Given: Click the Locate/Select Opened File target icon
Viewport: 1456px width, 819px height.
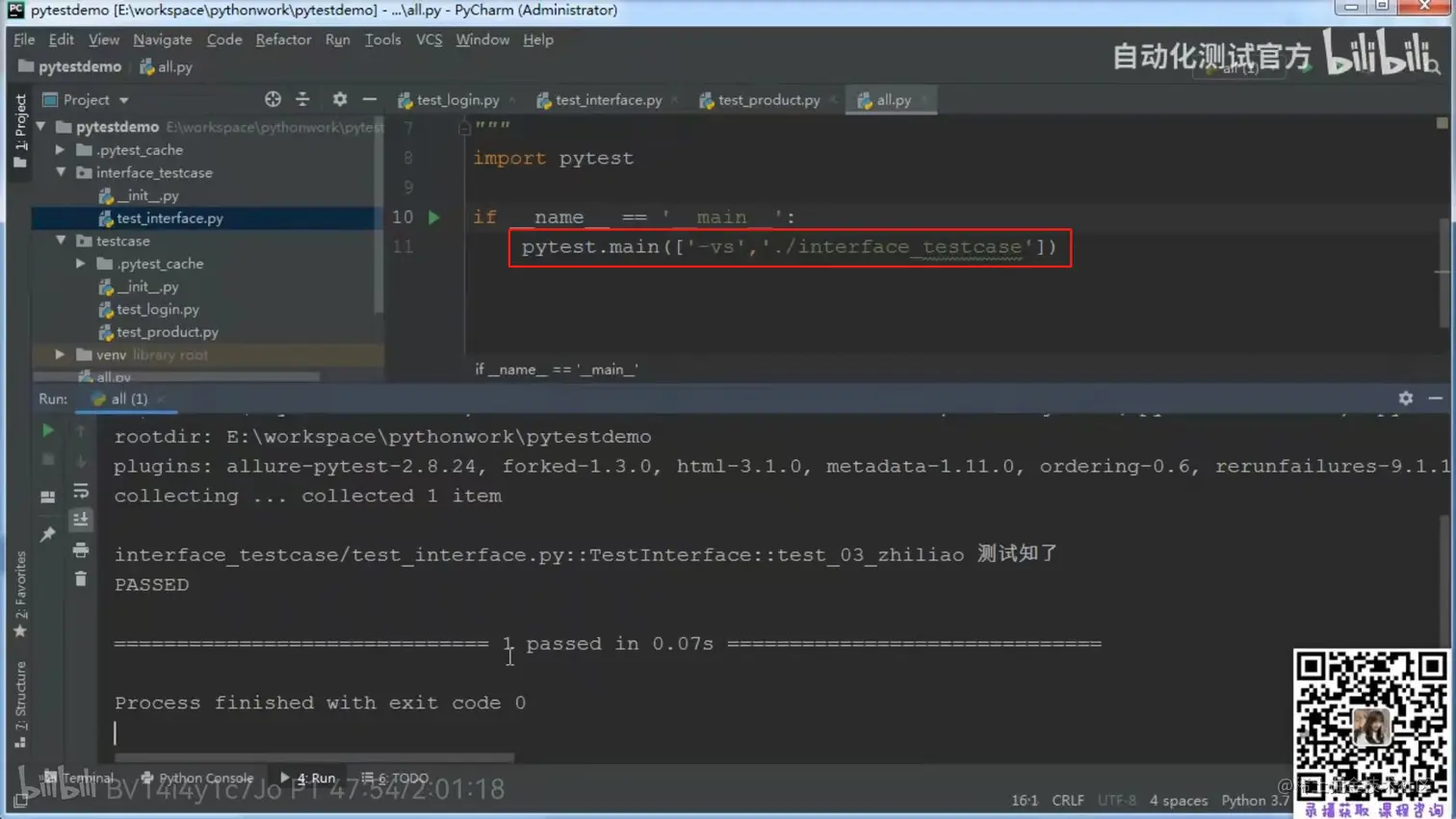Looking at the screenshot, I should pos(273,99).
